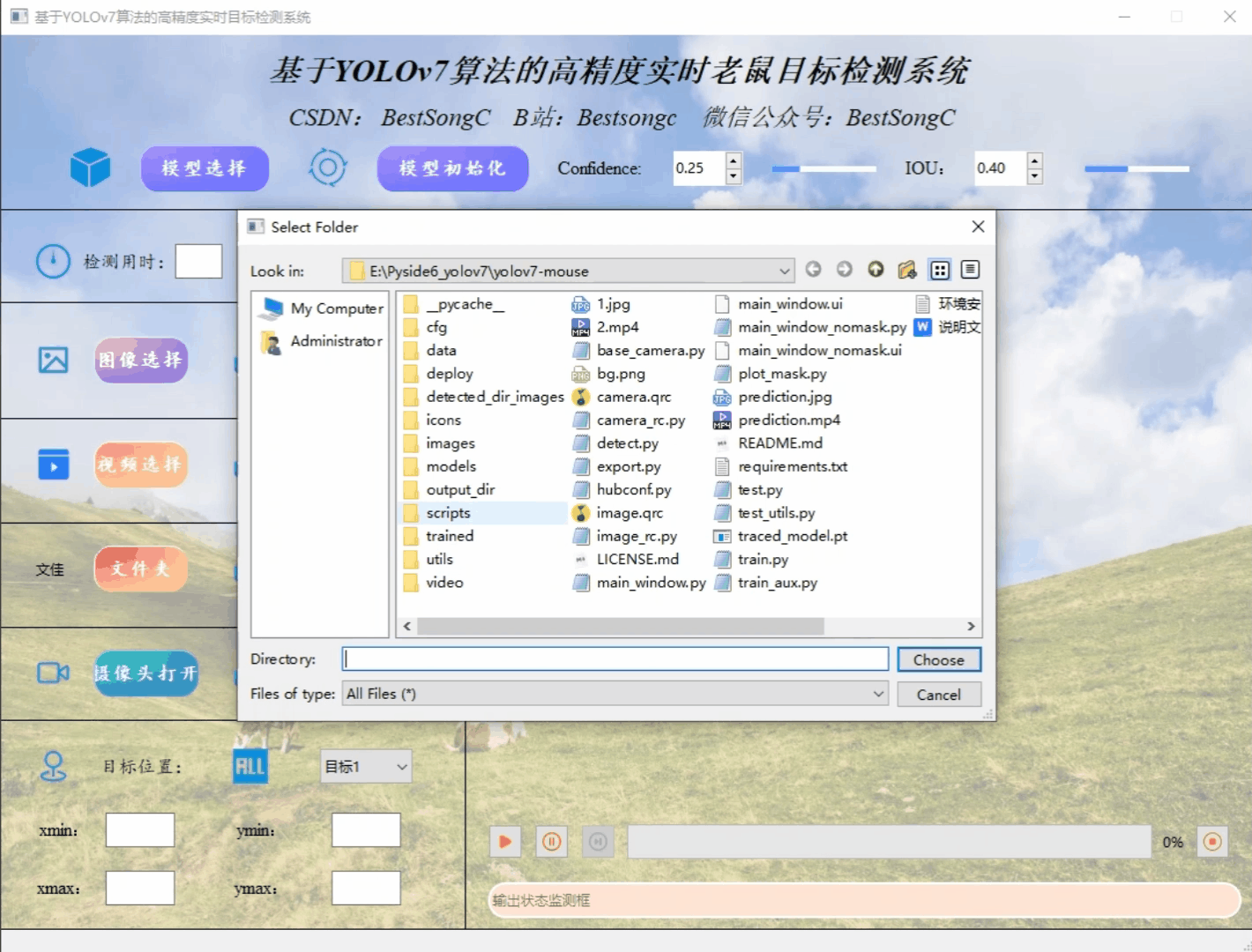This screenshot has width=1252, height=952.
Task: Select the __pycache__ folder
Action: click(x=454, y=304)
